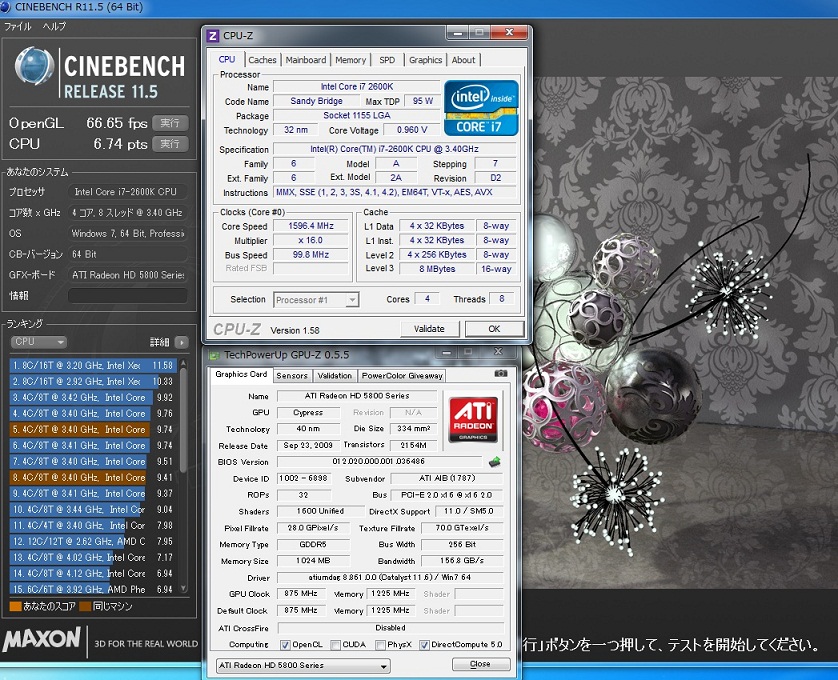Viewport: 838px width, 680px height.
Task: Open the ranking CPU dropdown in Cinebench
Action: tap(38, 342)
